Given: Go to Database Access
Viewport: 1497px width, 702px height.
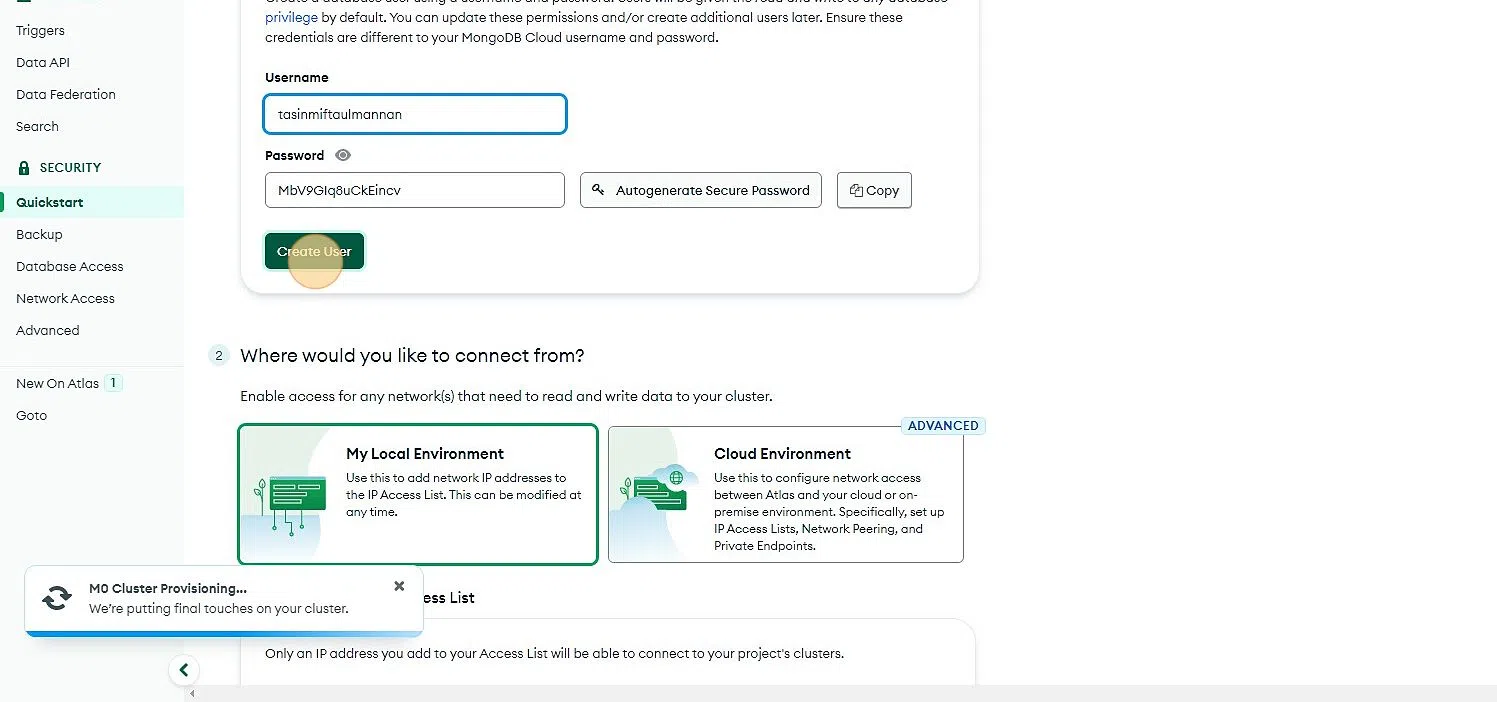Looking at the screenshot, I should click(x=70, y=266).
